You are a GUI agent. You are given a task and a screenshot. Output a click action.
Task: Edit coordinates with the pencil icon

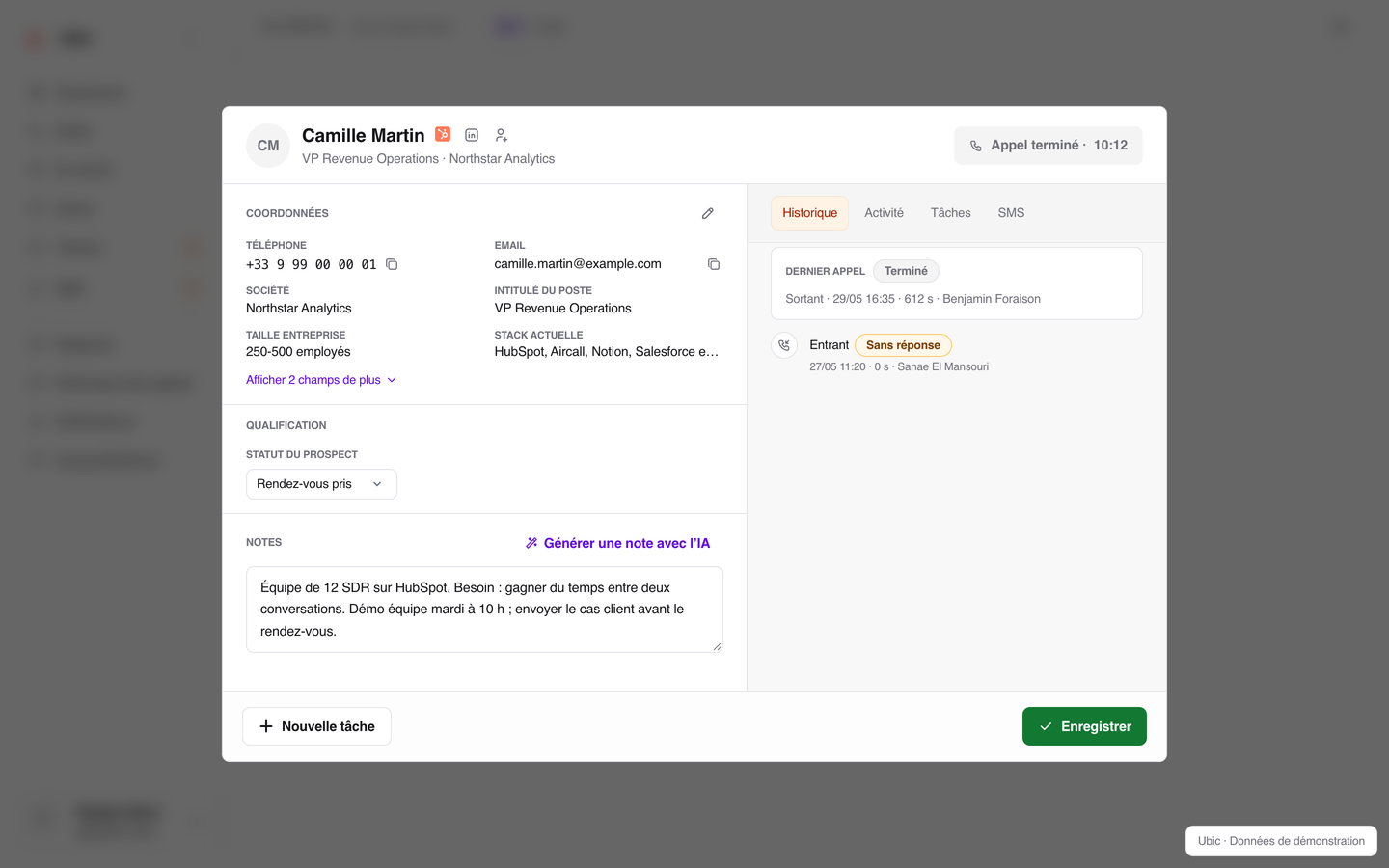point(708,213)
